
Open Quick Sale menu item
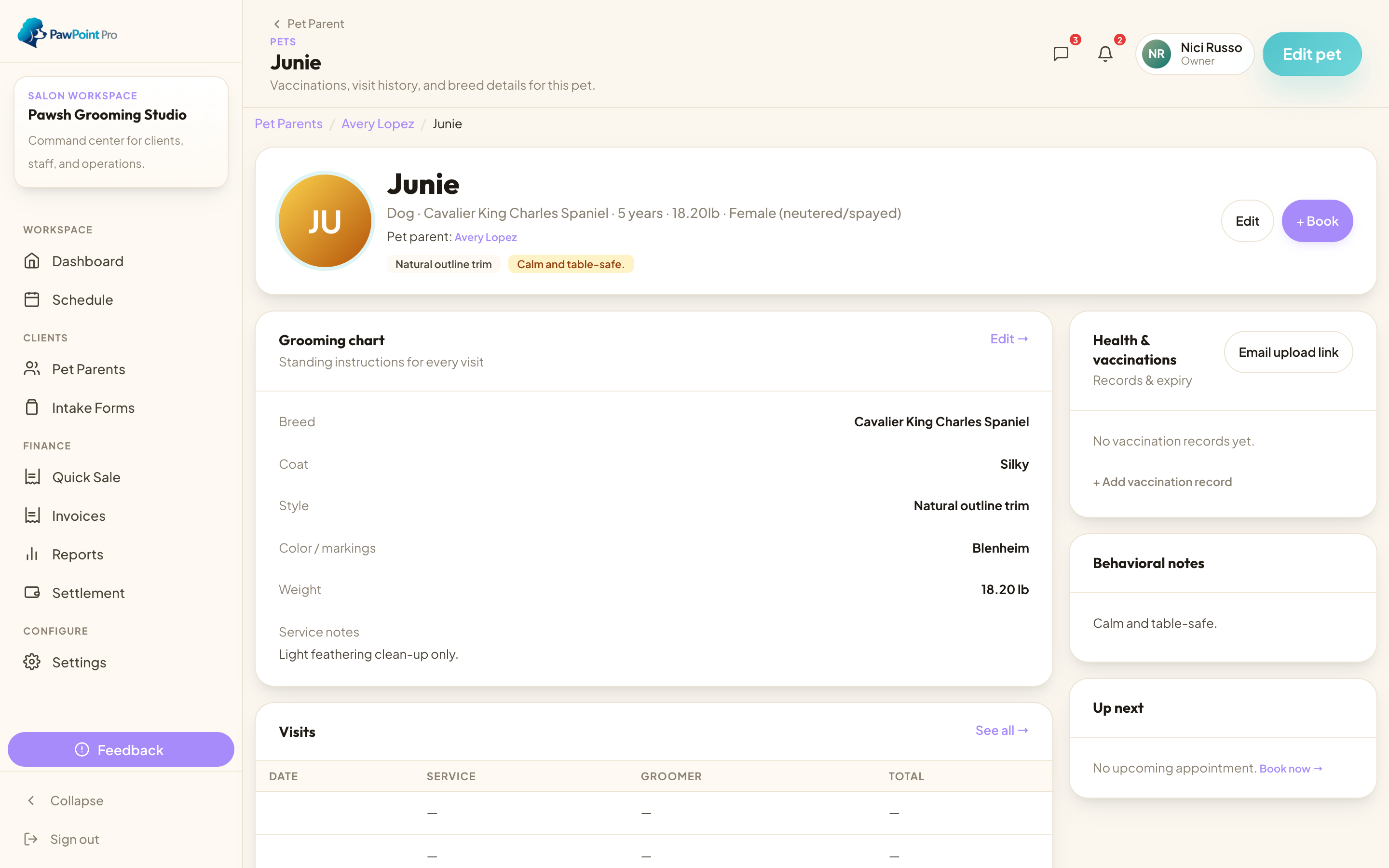tap(121, 477)
